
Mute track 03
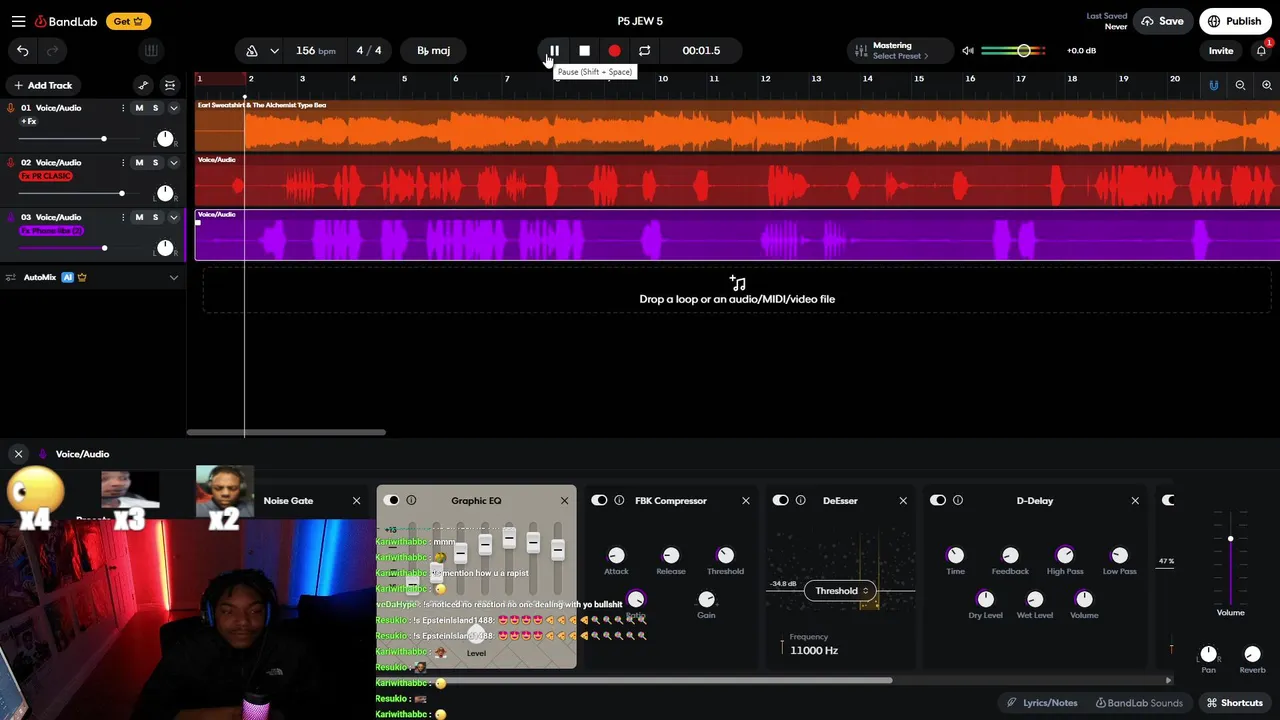click(x=139, y=217)
